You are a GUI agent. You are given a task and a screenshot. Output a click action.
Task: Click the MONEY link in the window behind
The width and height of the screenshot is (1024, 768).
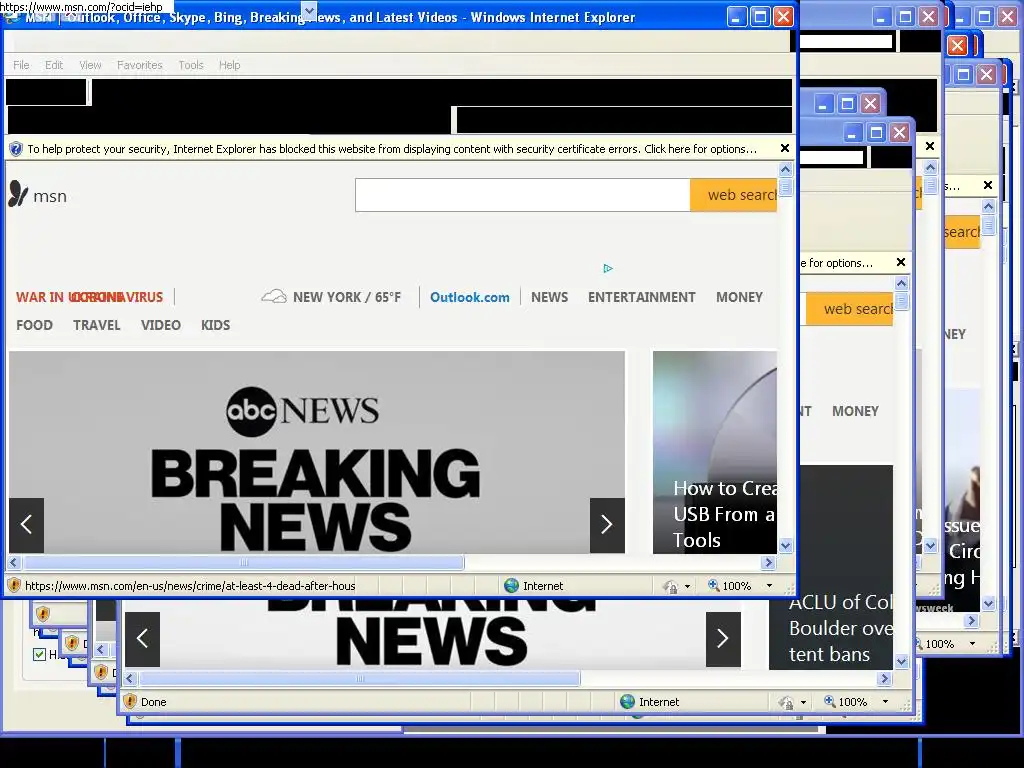coord(855,411)
